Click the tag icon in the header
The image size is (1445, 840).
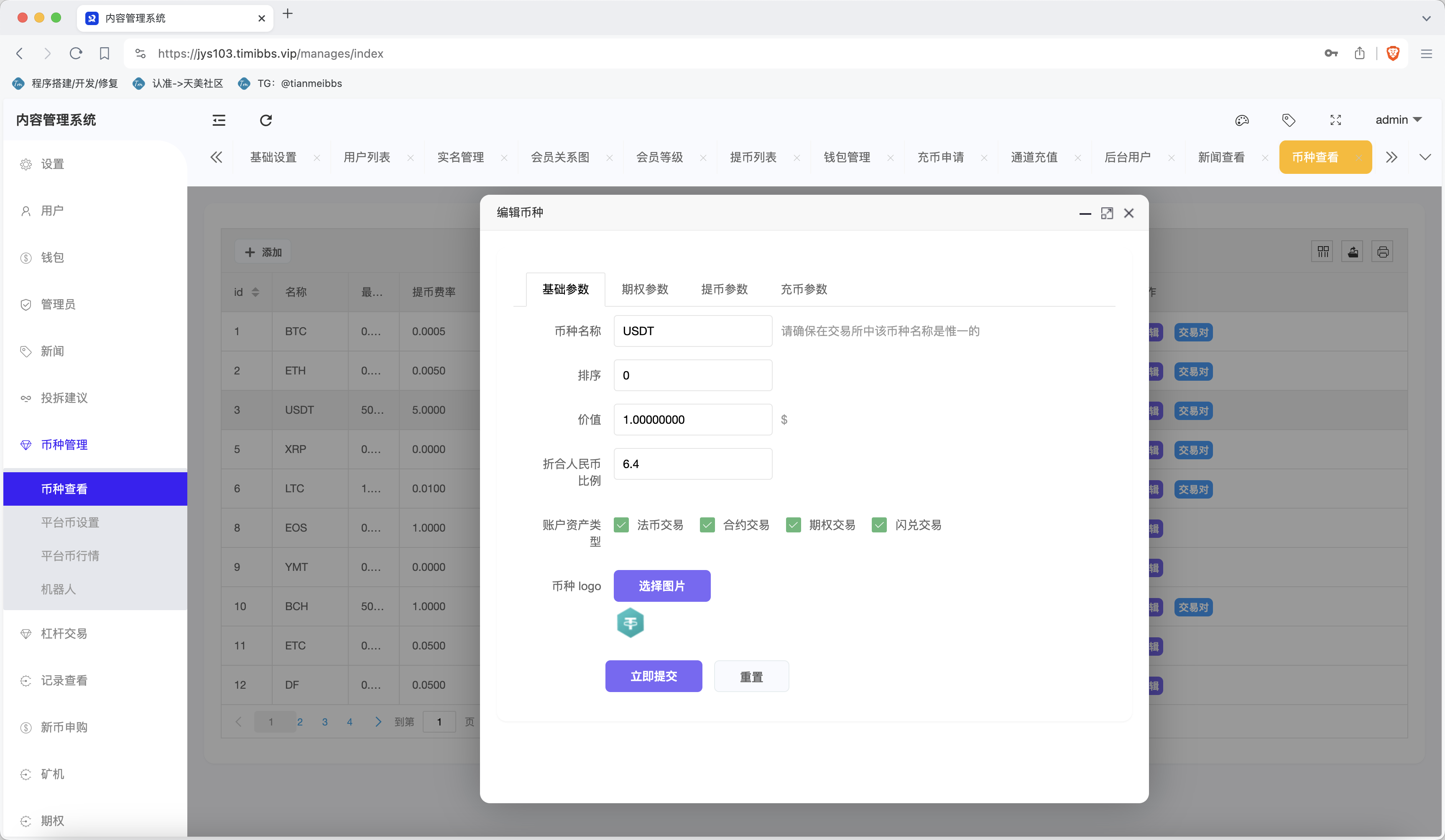point(1289,120)
